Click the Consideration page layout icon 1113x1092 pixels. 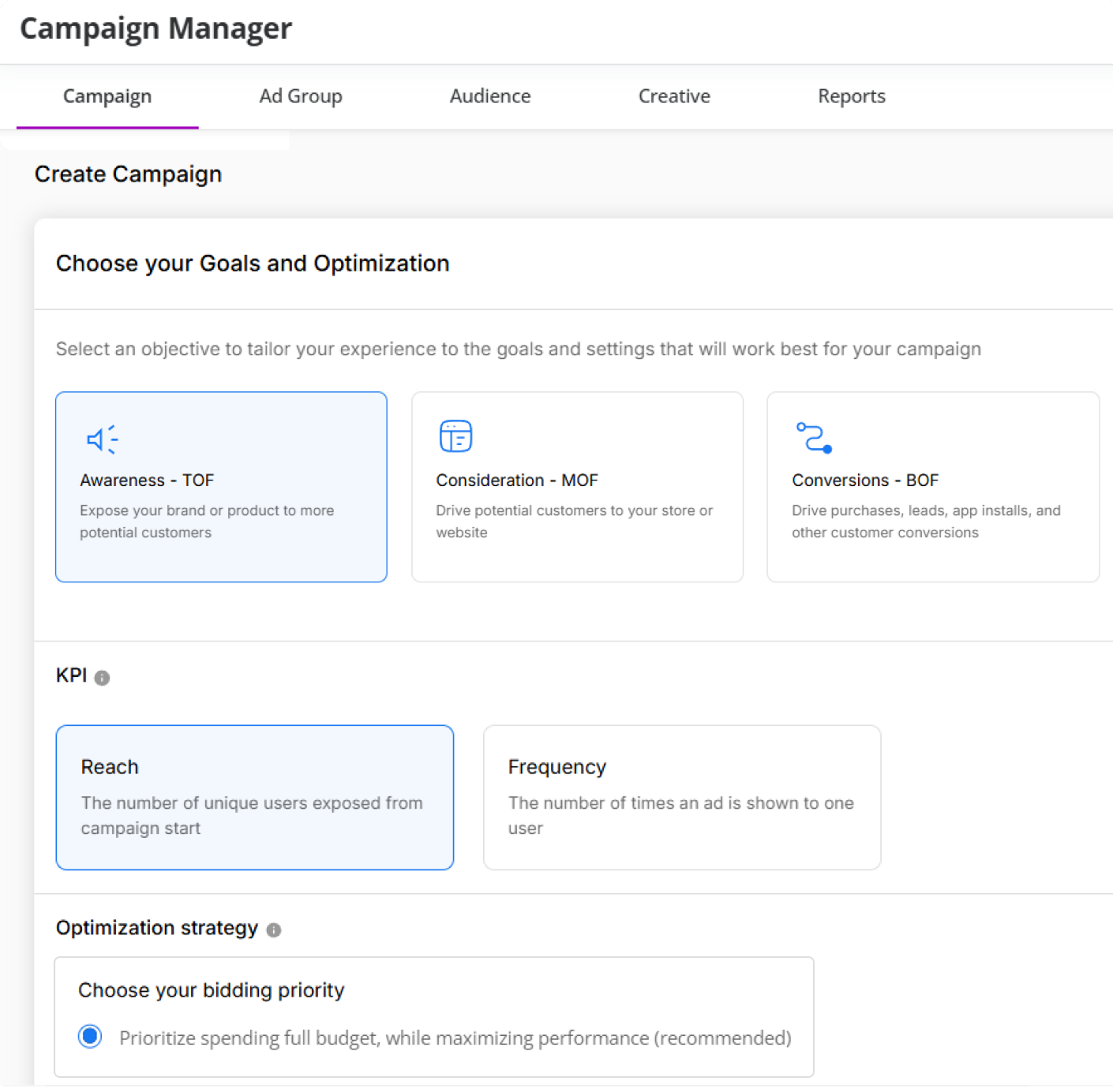(455, 436)
